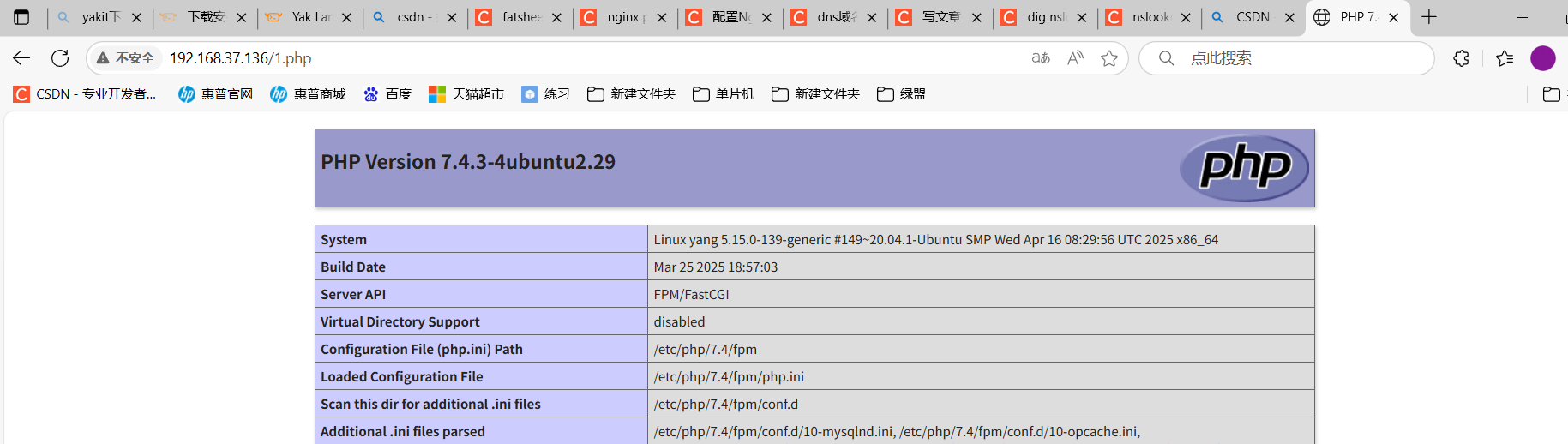Select the Build Date value Mar 25 2025

[716, 267]
